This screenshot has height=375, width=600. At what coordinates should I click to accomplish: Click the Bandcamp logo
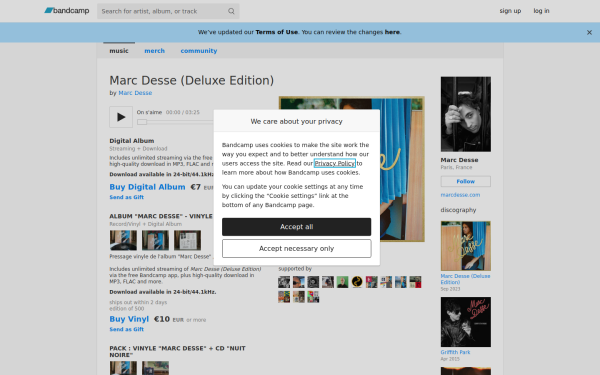67,11
